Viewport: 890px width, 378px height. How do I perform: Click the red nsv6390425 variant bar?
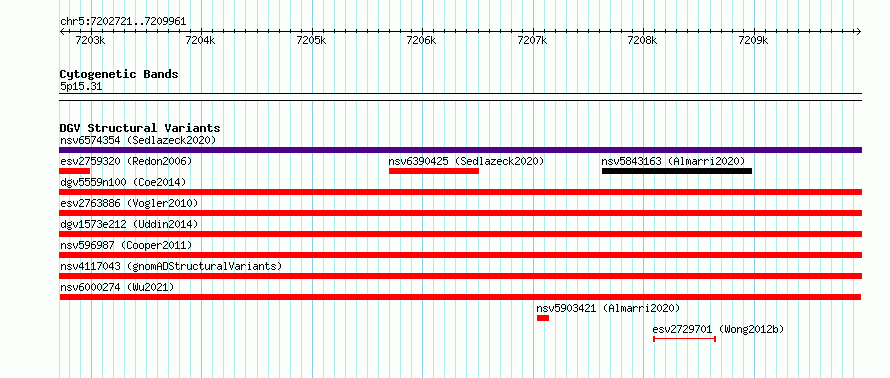click(434, 171)
